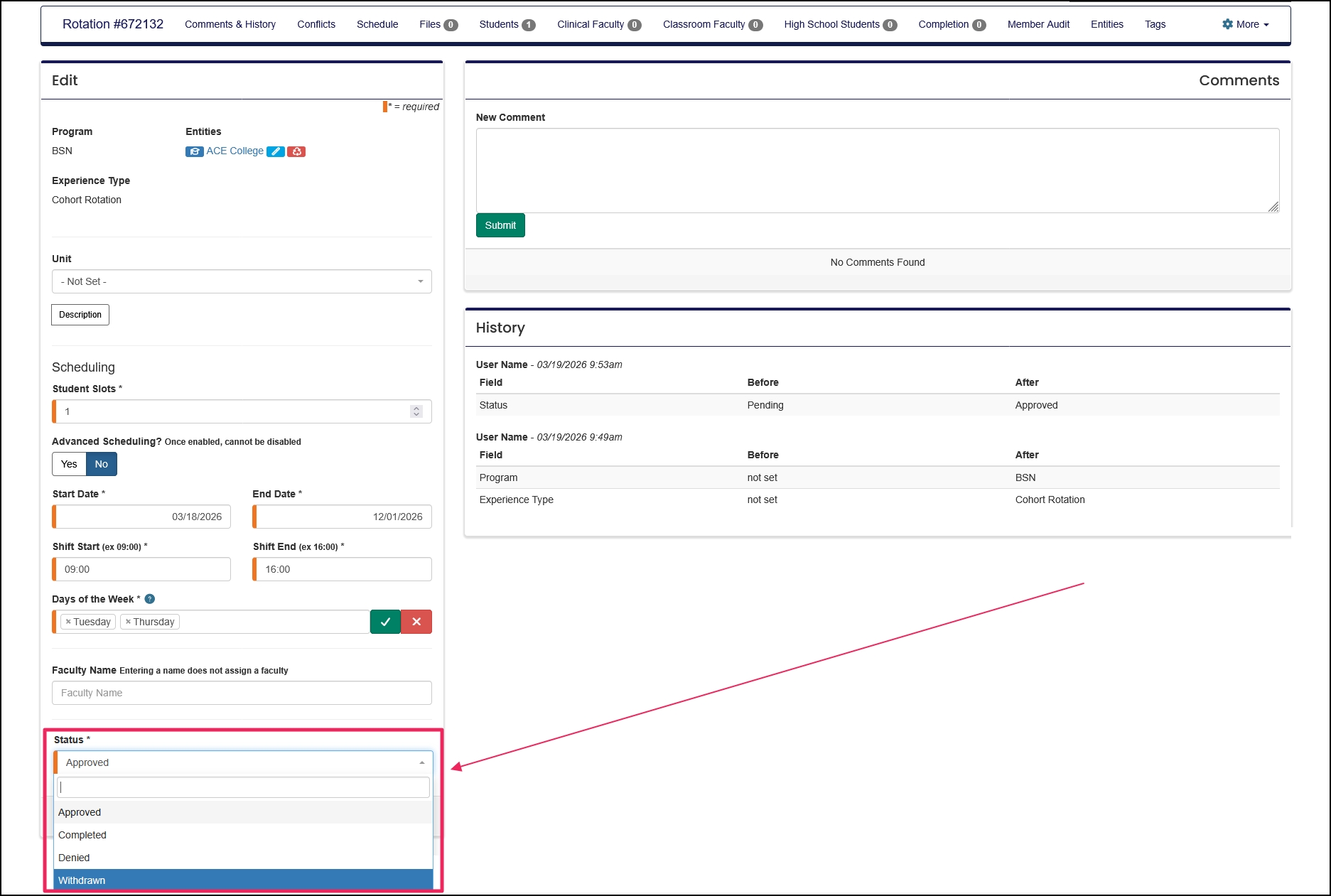This screenshot has width=1331, height=896.
Task: Open the Schedule tab
Action: point(377,24)
